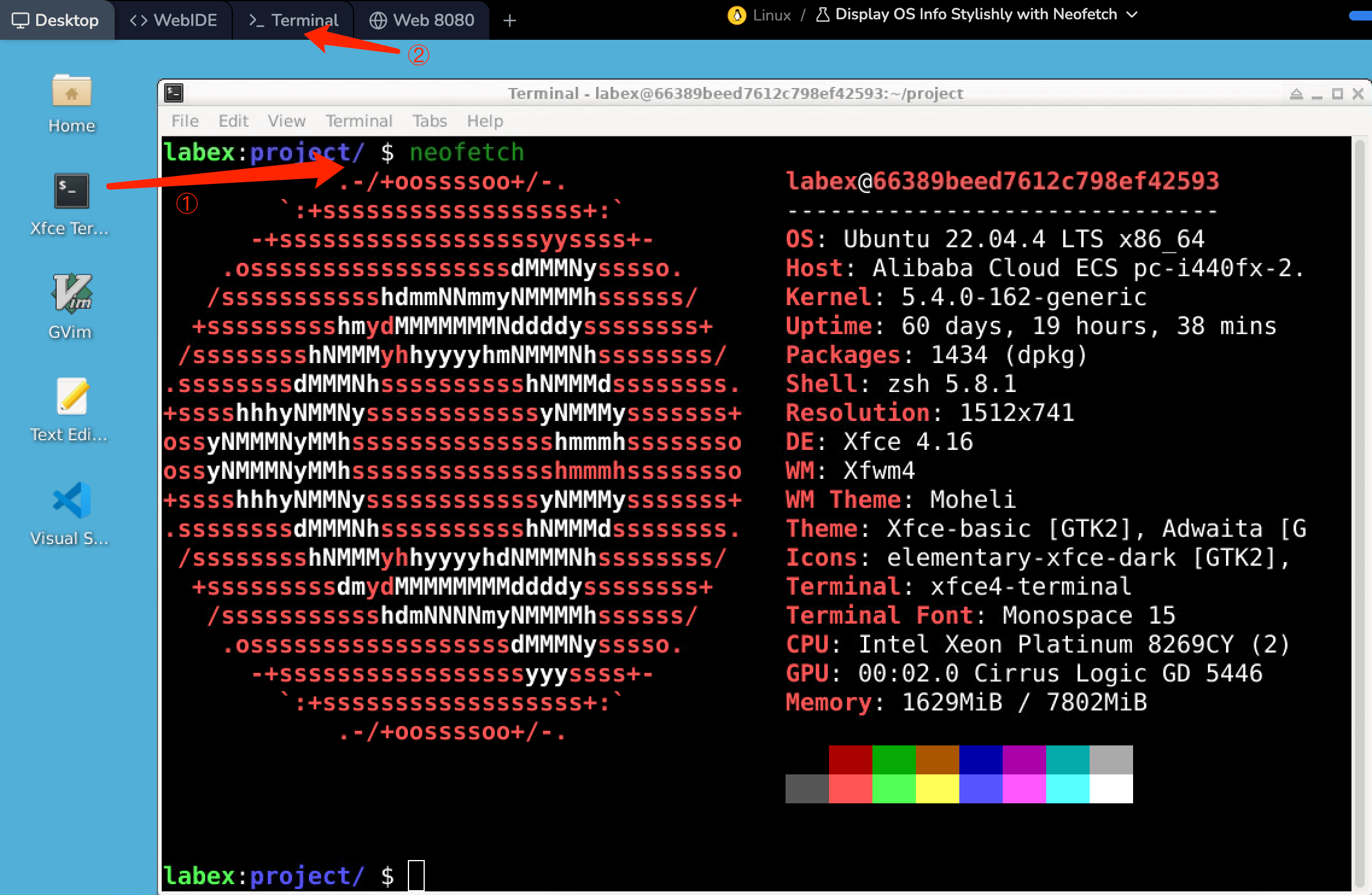This screenshot has height=895, width=1372.
Task: Click the brown-orange color block
Action: [x=937, y=760]
